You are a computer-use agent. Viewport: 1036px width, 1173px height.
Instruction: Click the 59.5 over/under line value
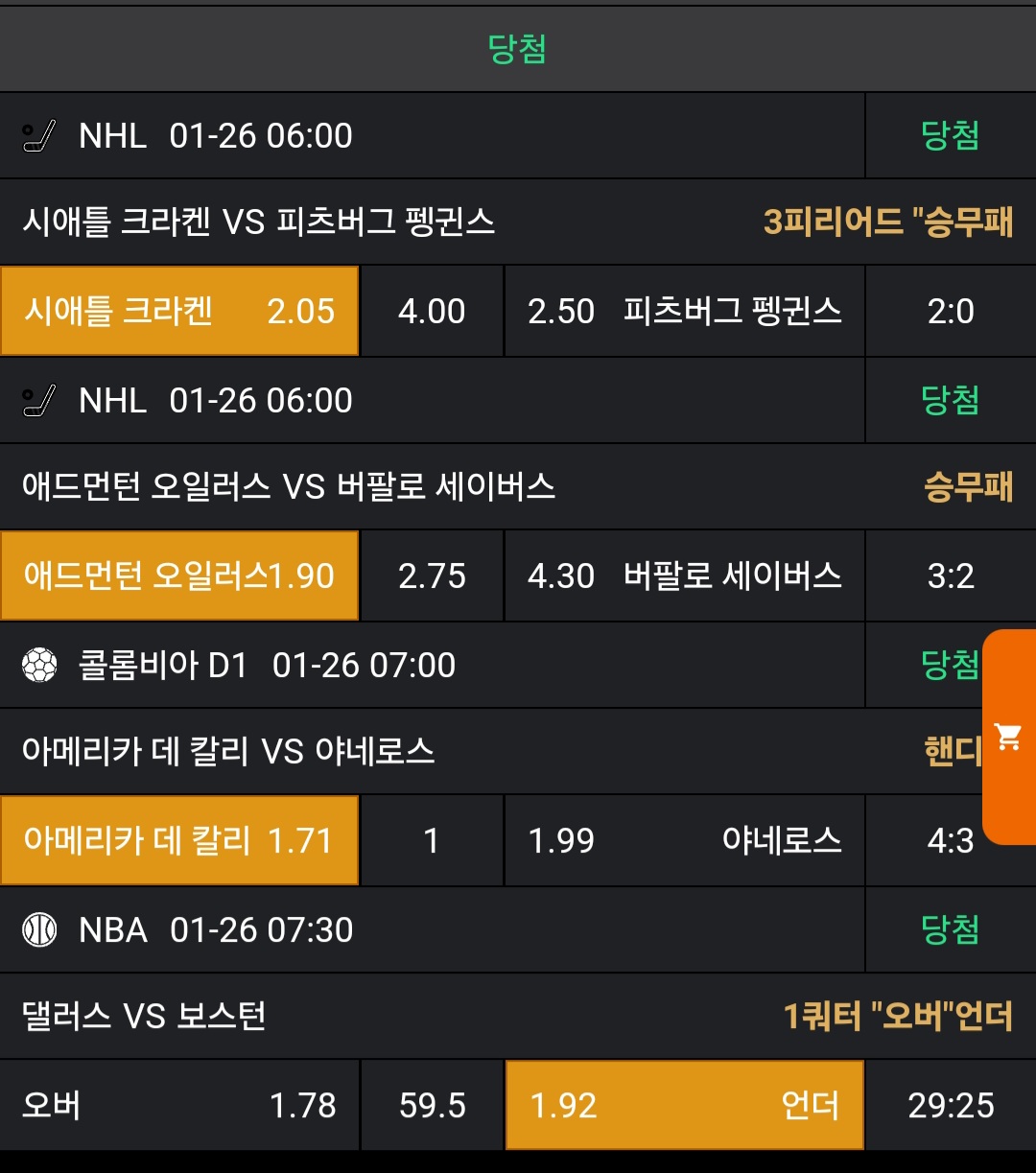pyautogui.click(x=432, y=1106)
